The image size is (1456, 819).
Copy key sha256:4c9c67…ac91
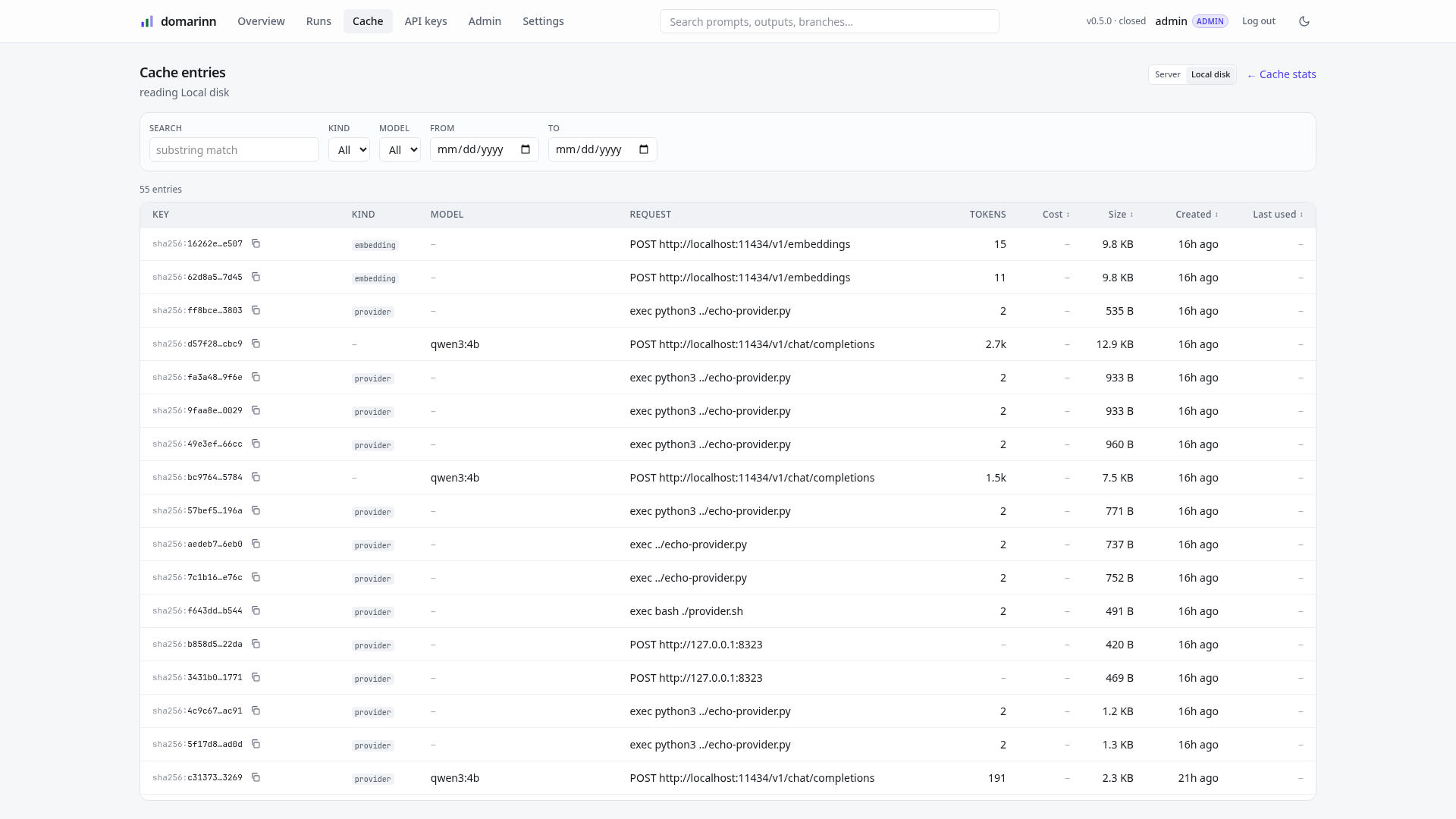(256, 711)
